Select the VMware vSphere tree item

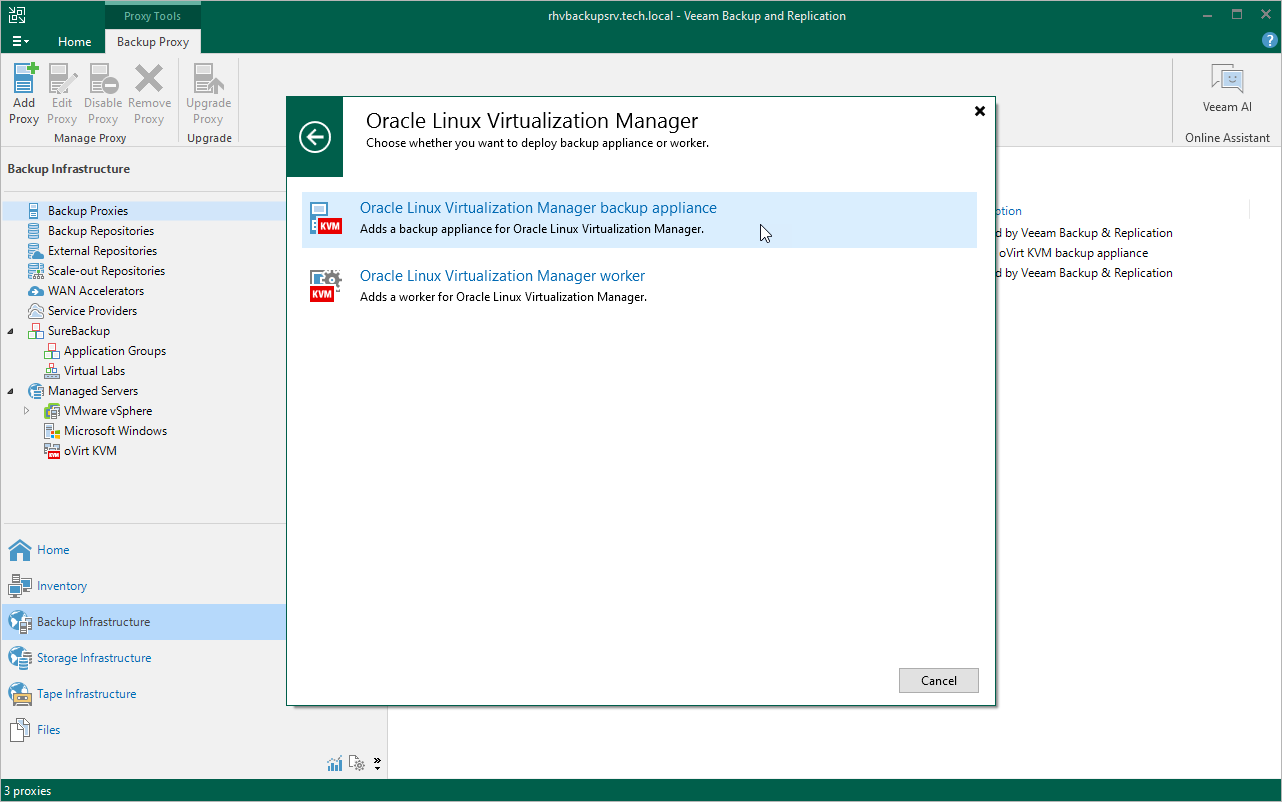point(108,411)
